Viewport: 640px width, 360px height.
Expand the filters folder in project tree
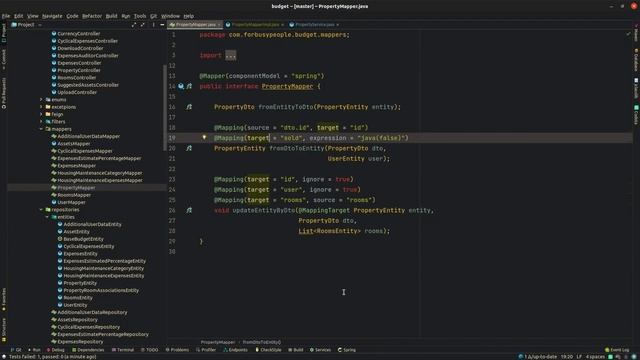coord(41,122)
